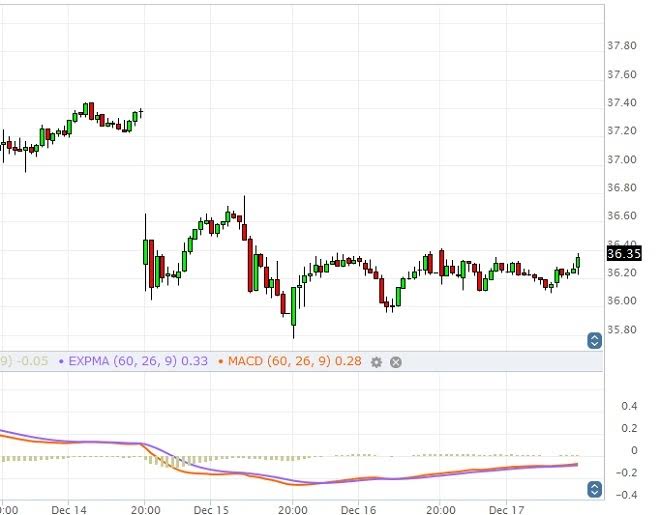This screenshot has height=515, width=660.
Task: Click the Dec 15 date label
Action: (211, 510)
